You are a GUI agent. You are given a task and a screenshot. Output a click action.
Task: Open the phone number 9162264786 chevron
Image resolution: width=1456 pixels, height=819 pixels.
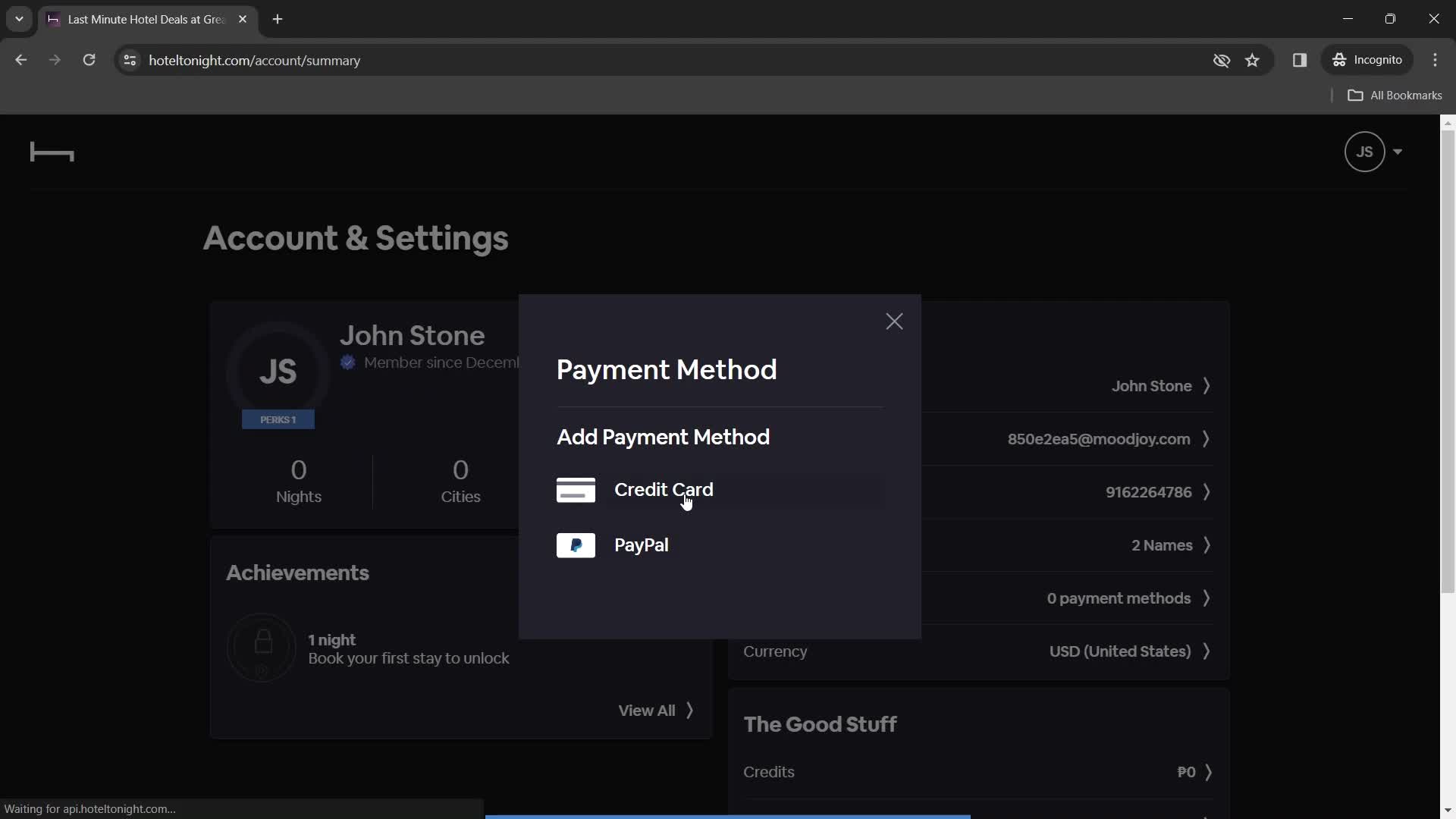pyautogui.click(x=1207, y=492)
